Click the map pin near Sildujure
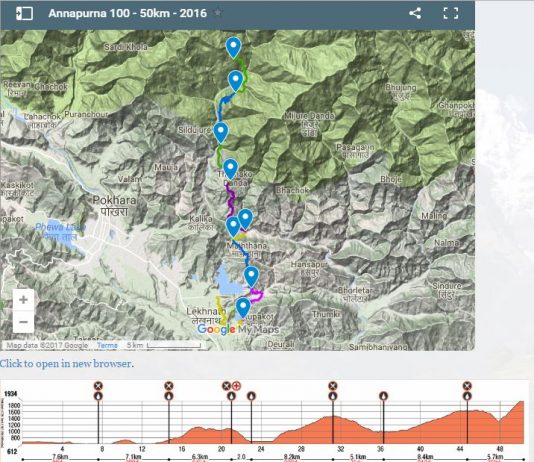 pos(221,133)
